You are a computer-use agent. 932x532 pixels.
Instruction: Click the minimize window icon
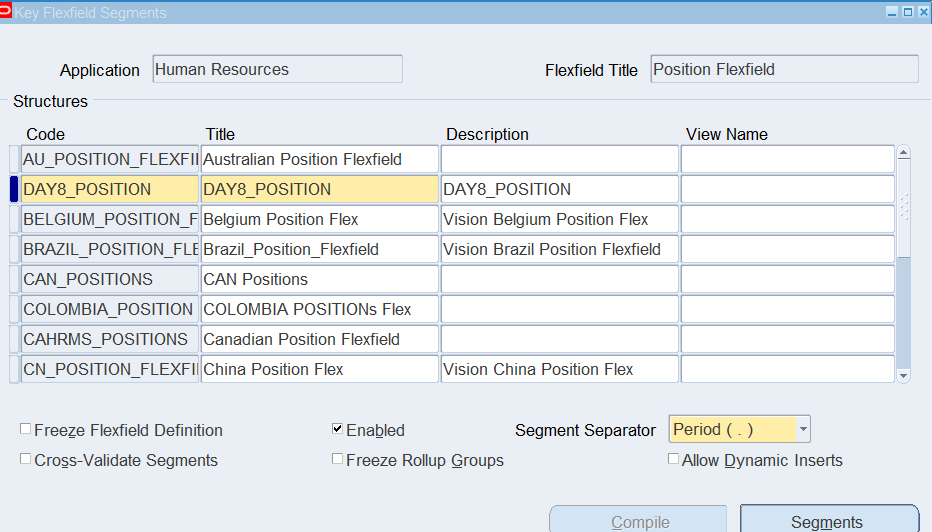(x=892, y=12)
